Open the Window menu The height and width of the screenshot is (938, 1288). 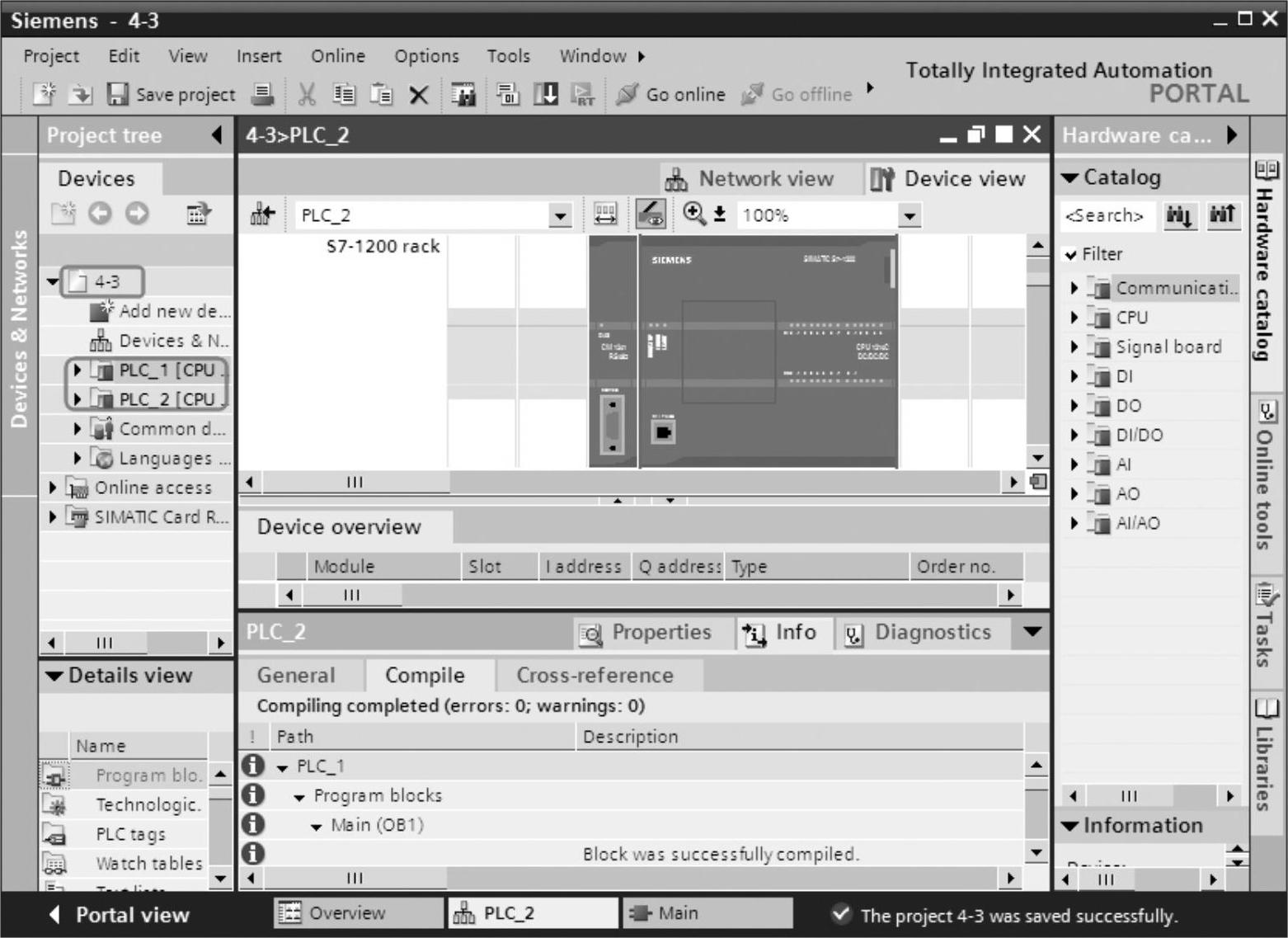point(593,56)
